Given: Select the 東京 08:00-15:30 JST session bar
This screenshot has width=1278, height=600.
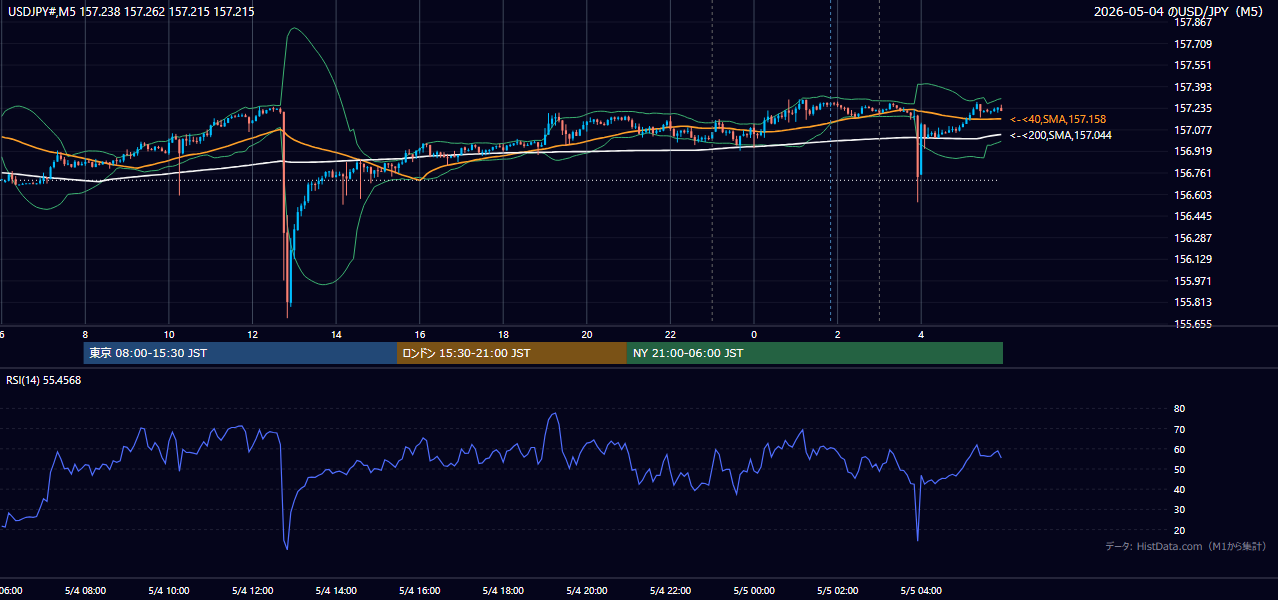Looking at the screenshot, I should tap(240, 353).
